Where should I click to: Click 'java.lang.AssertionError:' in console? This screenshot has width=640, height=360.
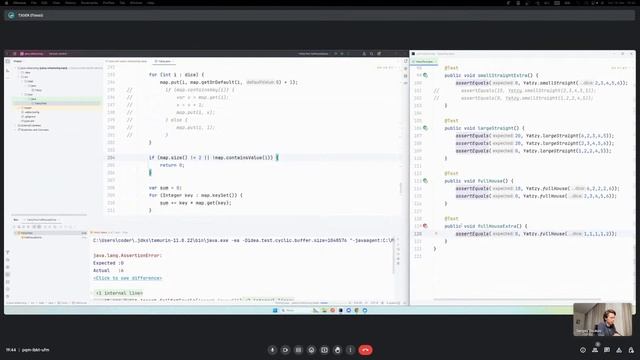click(x=127, y=256)
